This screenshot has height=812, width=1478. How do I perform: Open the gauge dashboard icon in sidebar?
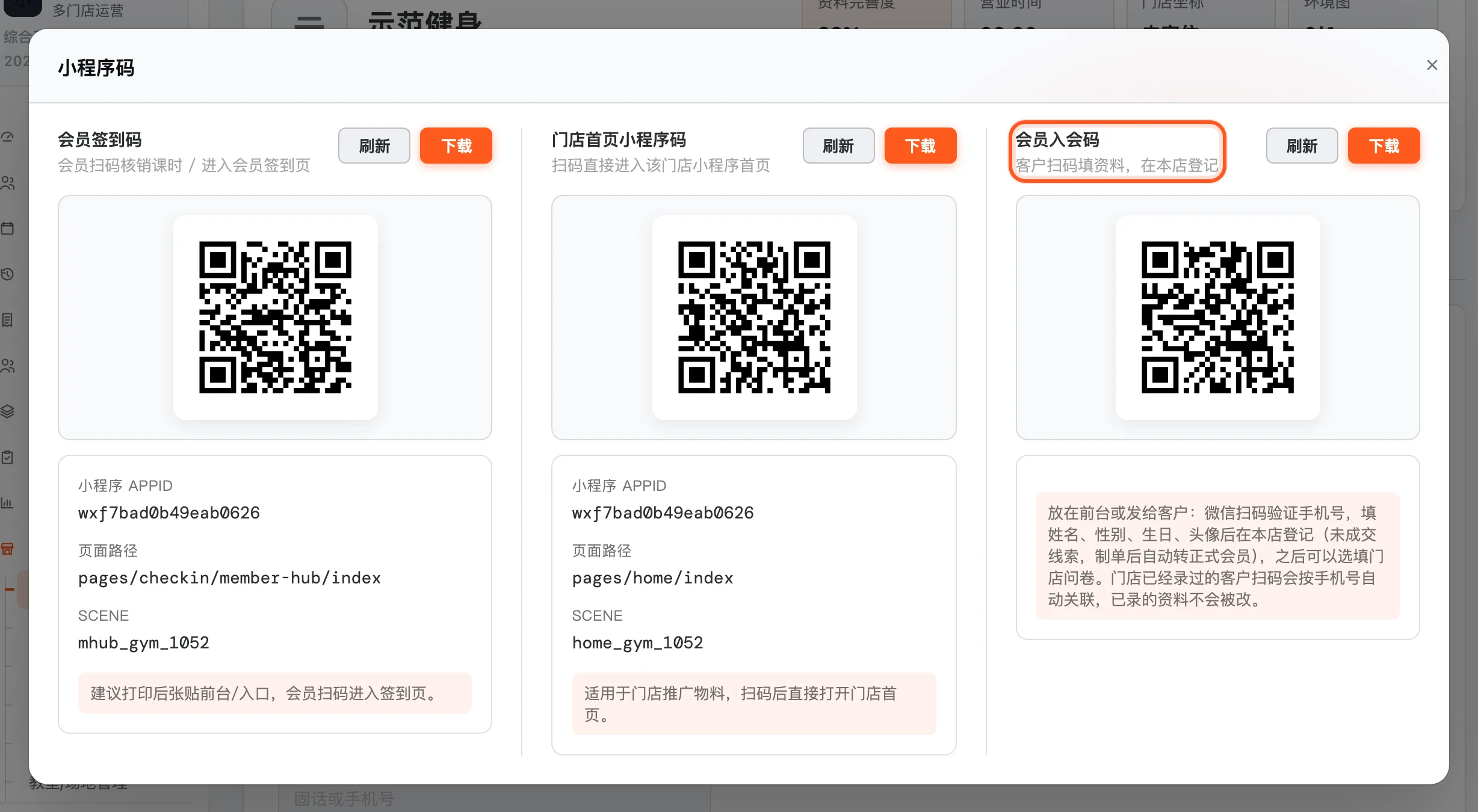pos(7,137)
